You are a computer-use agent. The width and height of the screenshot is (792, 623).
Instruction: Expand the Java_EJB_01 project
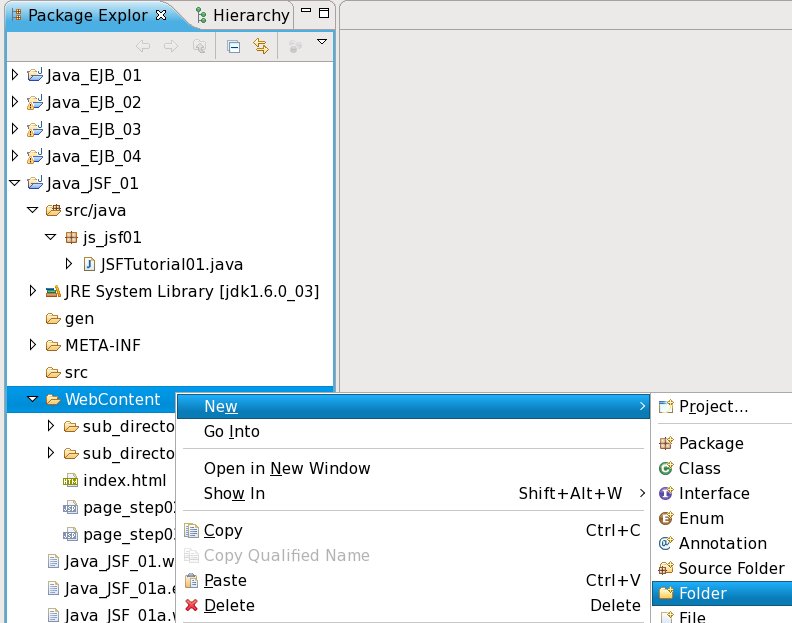coord(14,75)
